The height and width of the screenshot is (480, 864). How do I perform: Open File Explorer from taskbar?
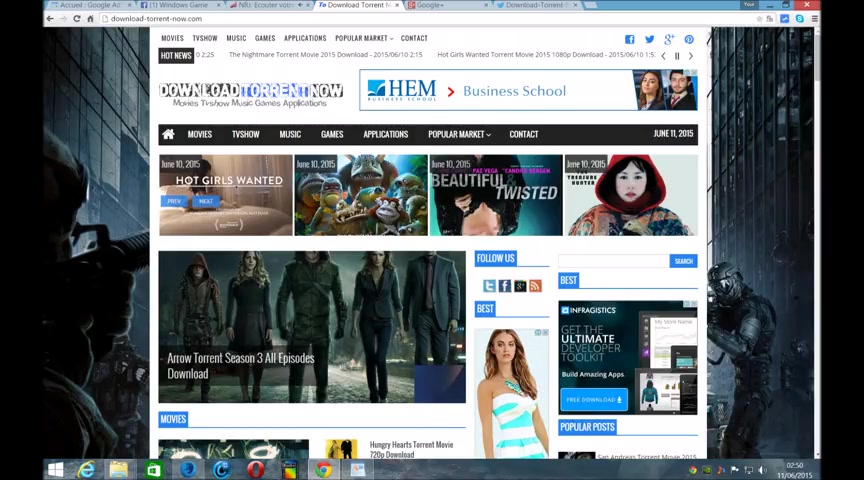[118, 470]
